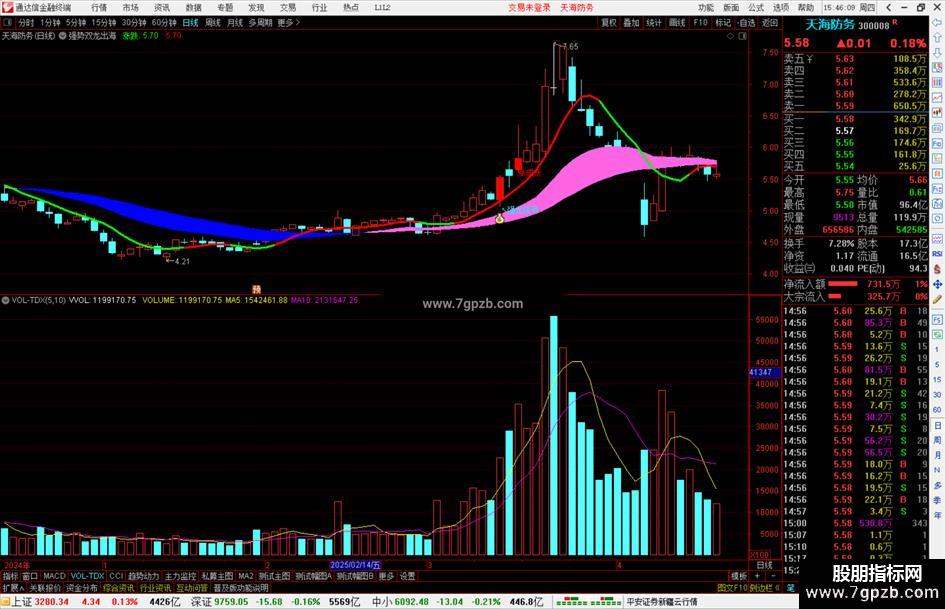
Task: Open the 设置 settings tab
Action: point(407,576)
